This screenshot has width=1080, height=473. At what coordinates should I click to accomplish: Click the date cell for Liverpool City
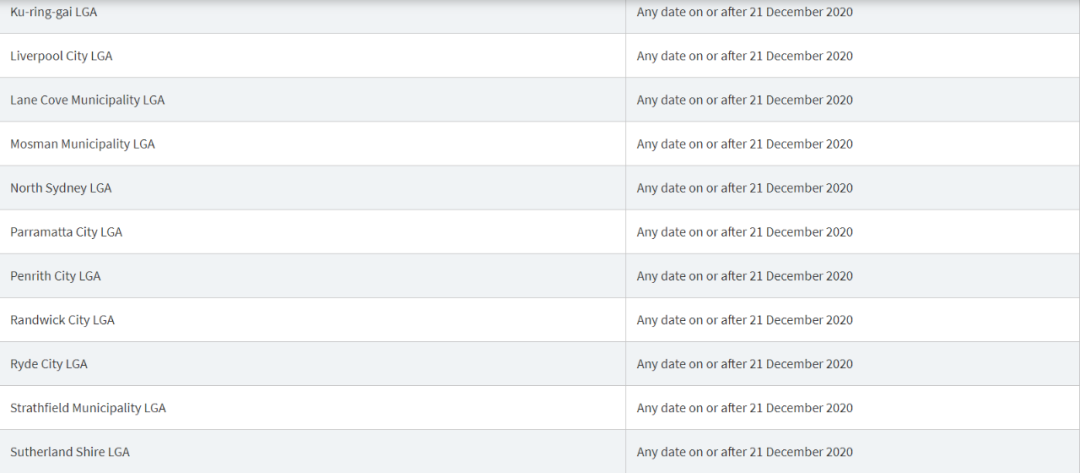[853, 56]
